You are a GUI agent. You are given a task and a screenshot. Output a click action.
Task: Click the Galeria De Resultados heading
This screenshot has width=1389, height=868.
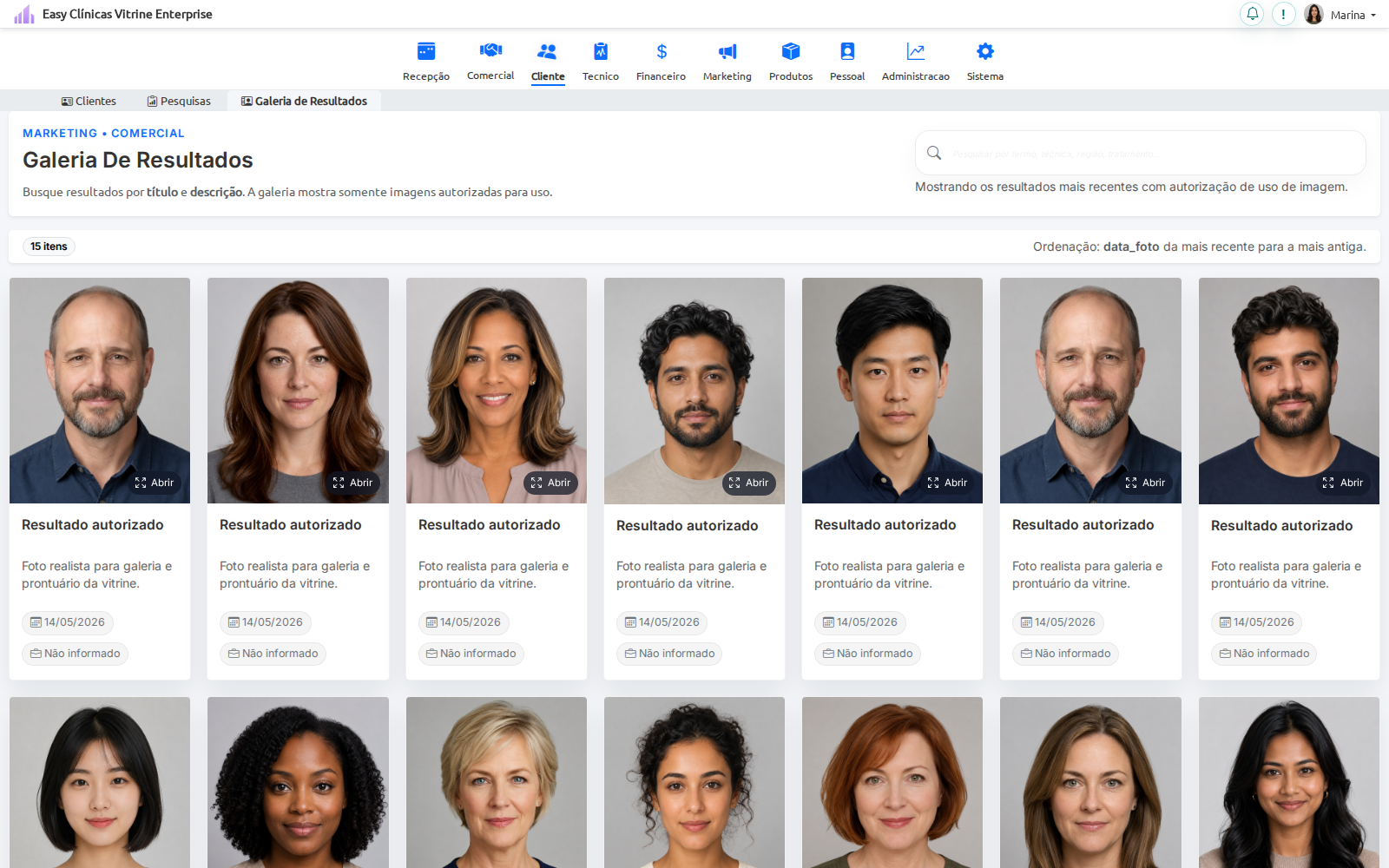pos(138,160)
